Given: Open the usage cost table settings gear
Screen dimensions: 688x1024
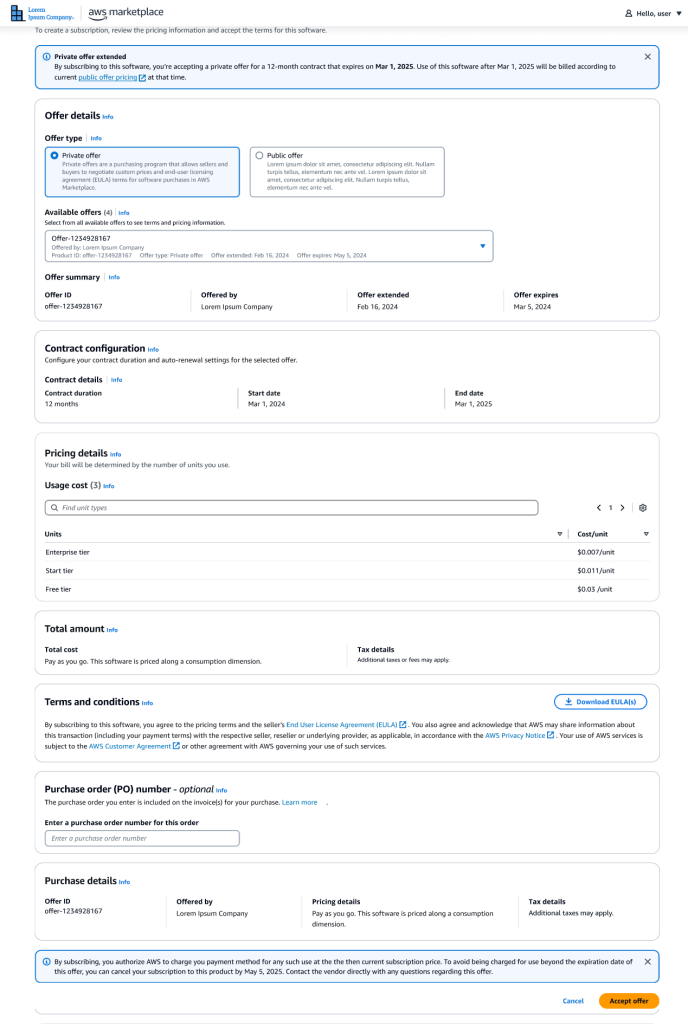Looking at the screenshot, I should tap(642, 508).
